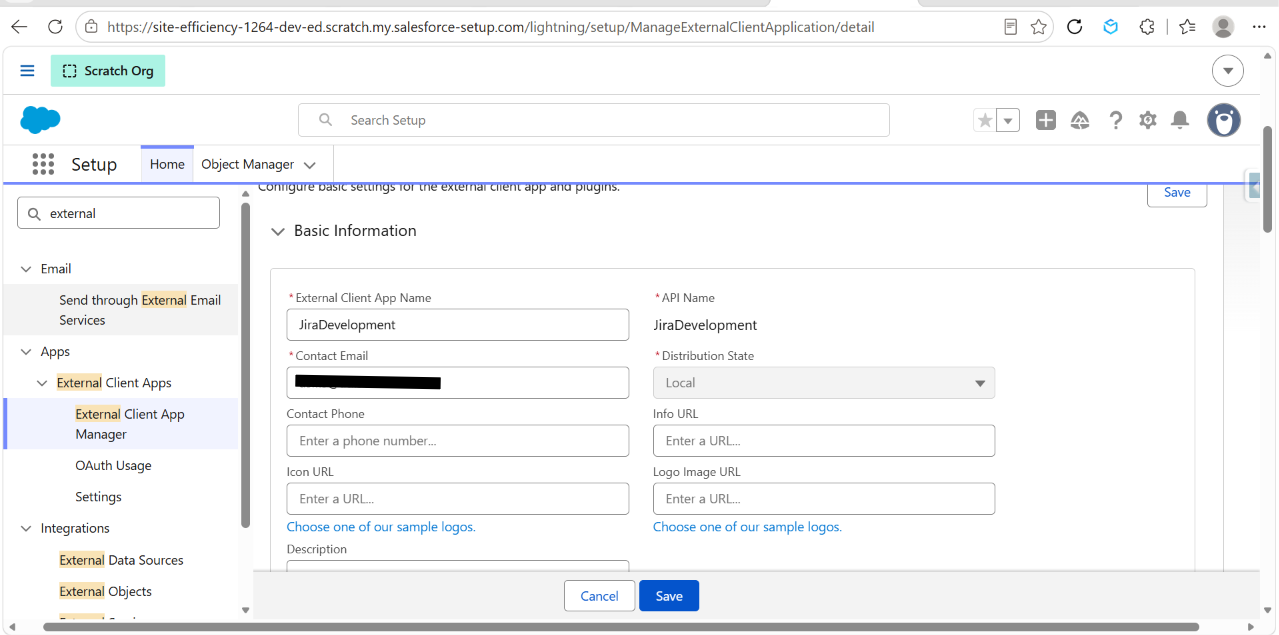Open sample logos link under Icon URL

(x=381, y=527)
